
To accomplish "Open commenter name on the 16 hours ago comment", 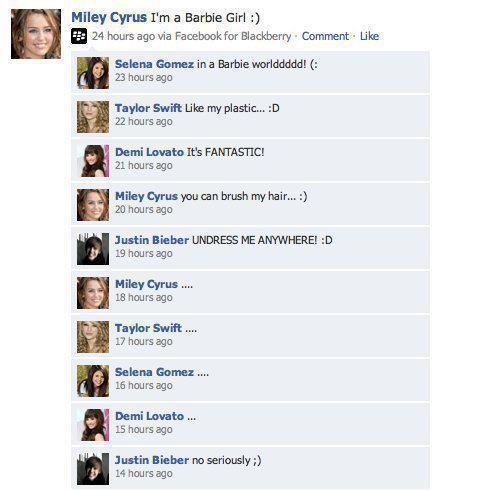I will [x=154, y=372].
